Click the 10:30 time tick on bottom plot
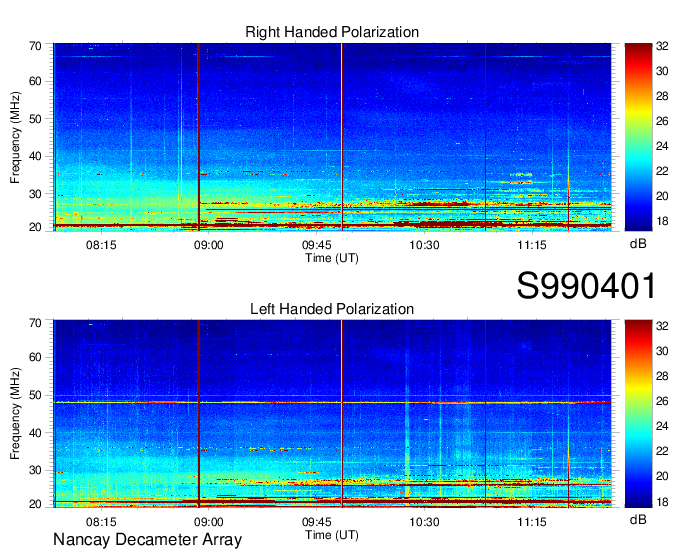The width and height of the screenshot is (680, 552). [x=424, y=522]
